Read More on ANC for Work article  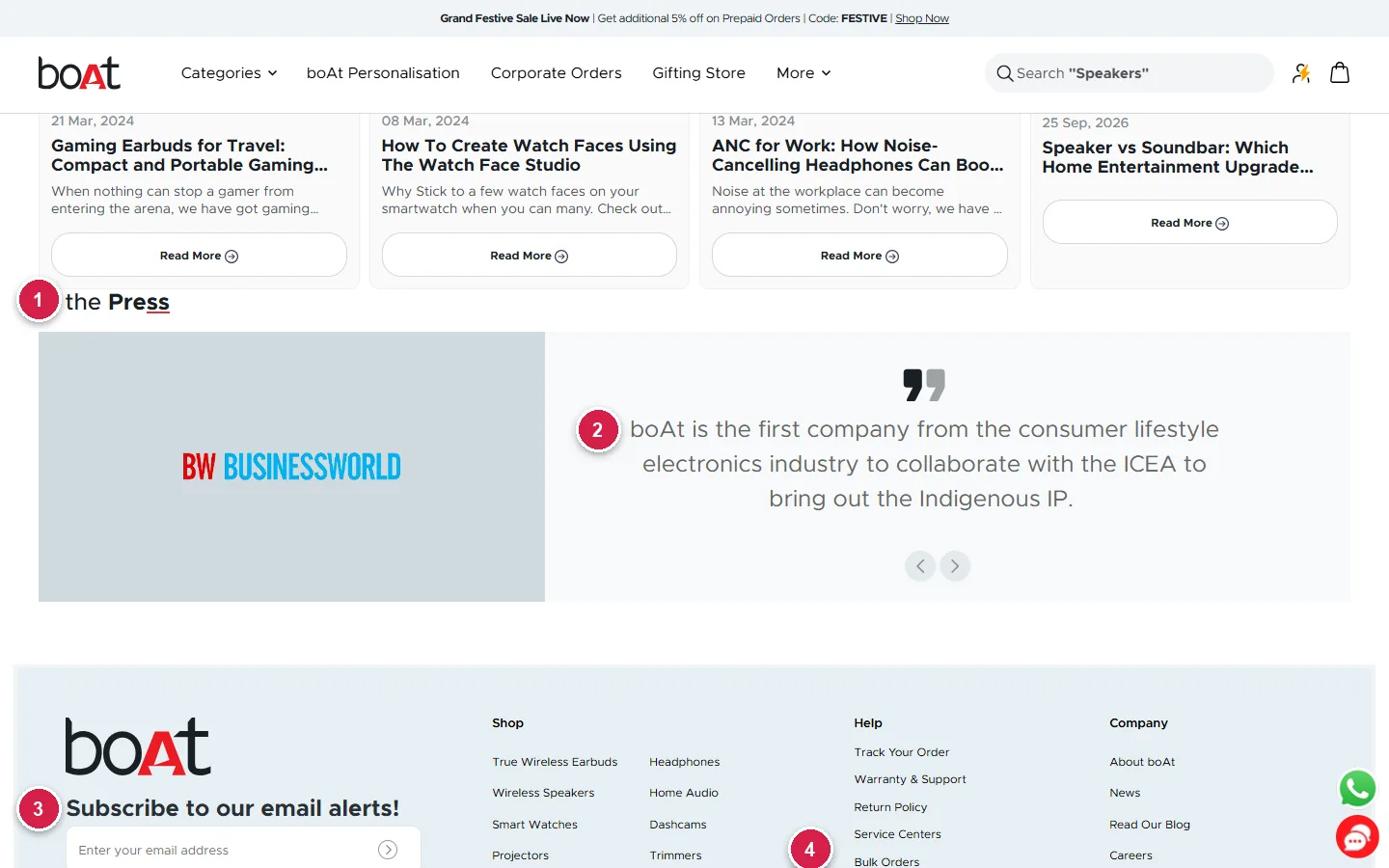tap(859, 256)
